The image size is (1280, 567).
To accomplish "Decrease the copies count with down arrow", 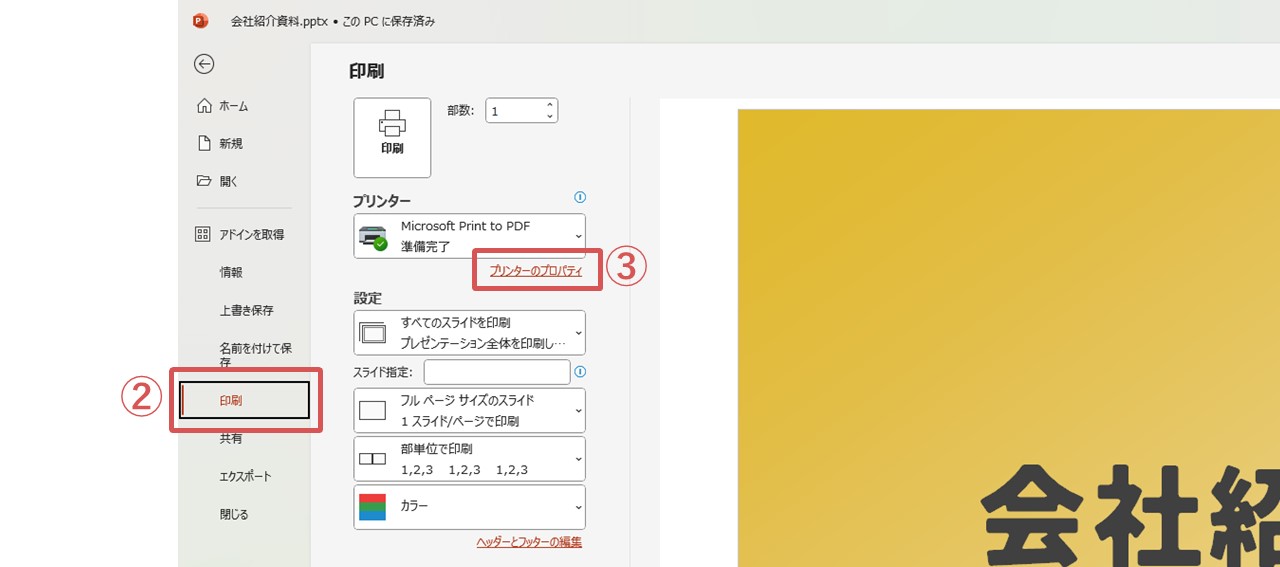I will (x=549, y=117).
